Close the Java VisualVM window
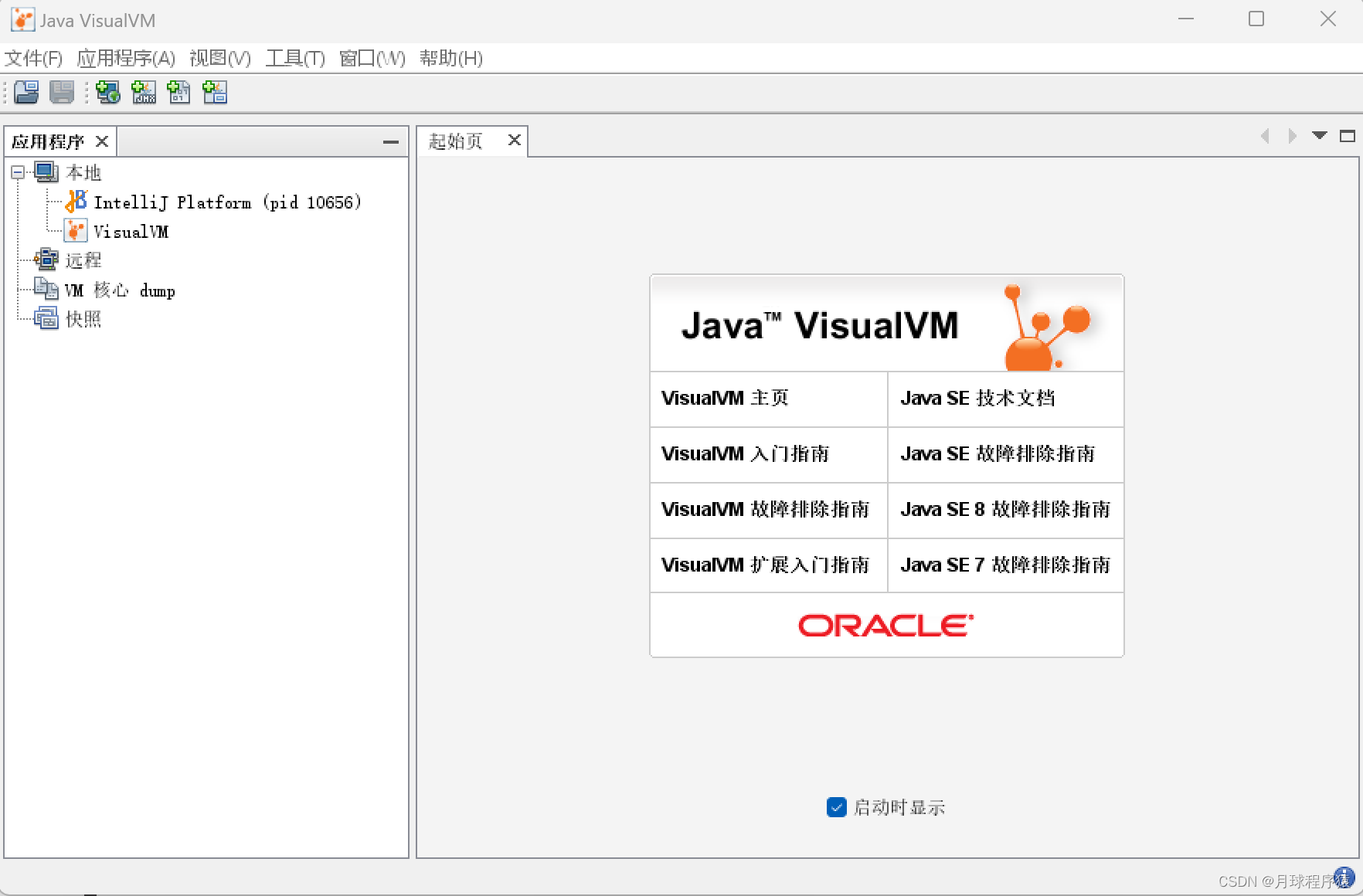 (1328, 19)
